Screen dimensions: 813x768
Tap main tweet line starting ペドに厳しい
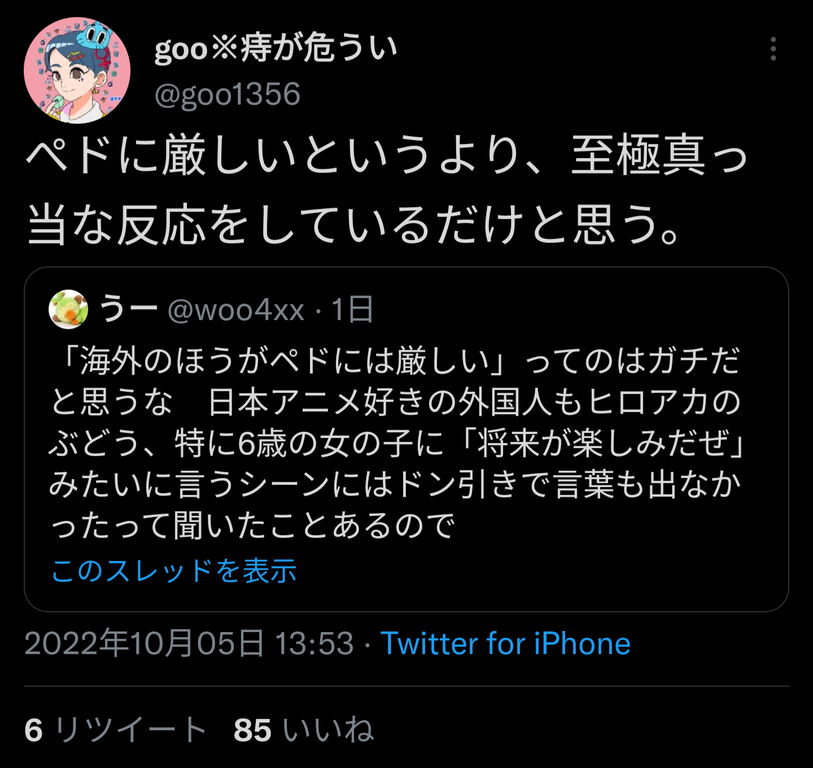(x=386, y=154)
